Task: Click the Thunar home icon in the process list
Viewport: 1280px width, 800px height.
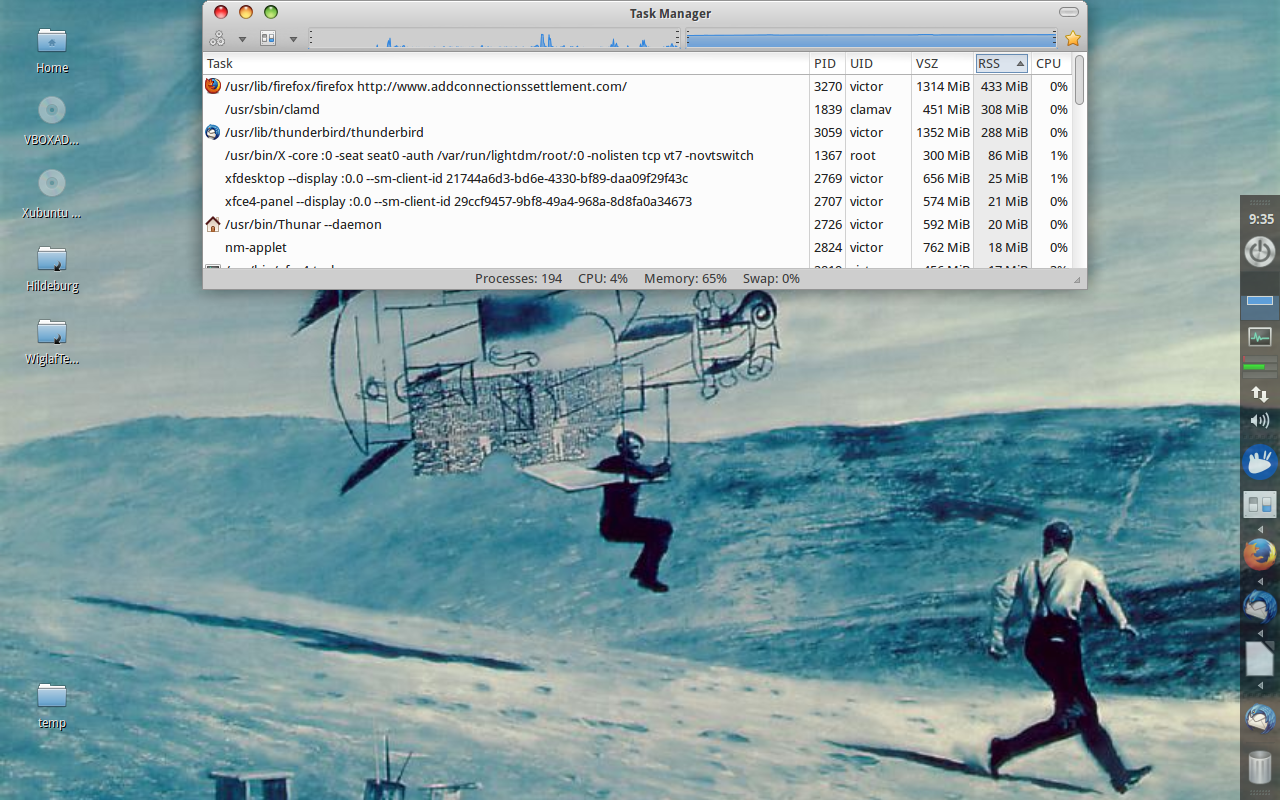Action: tap(212, 224)
